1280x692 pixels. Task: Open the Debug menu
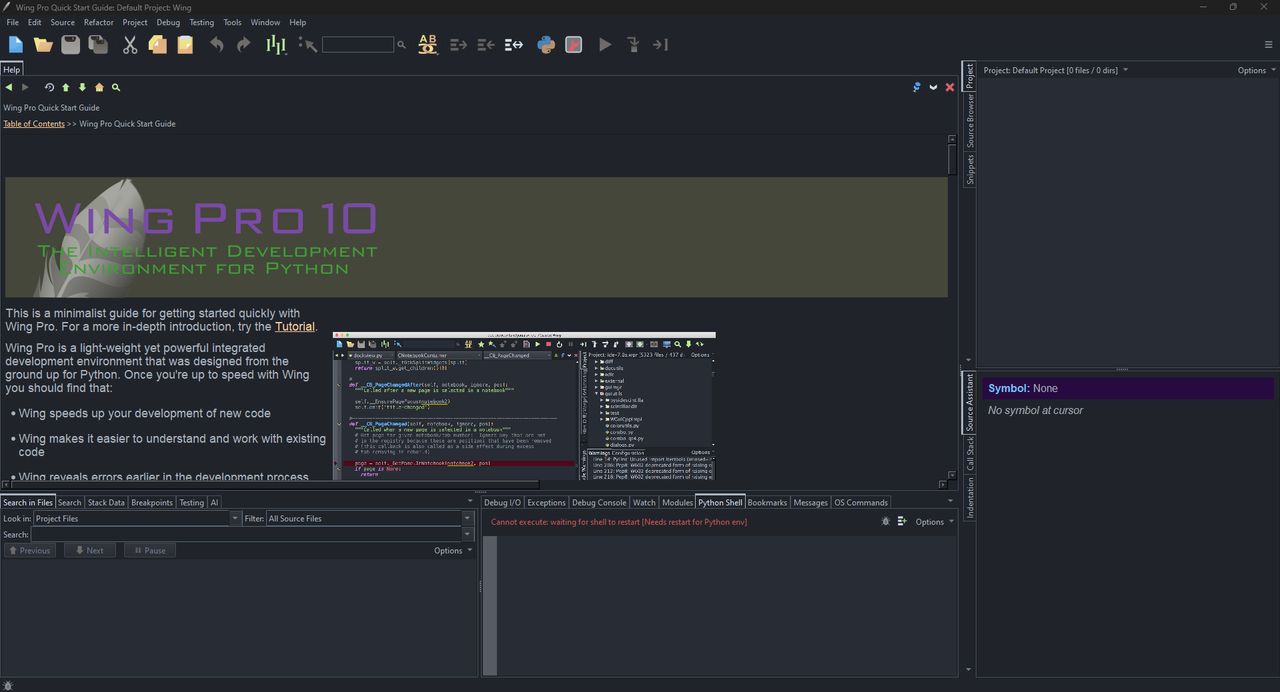[x=168, y=22]
